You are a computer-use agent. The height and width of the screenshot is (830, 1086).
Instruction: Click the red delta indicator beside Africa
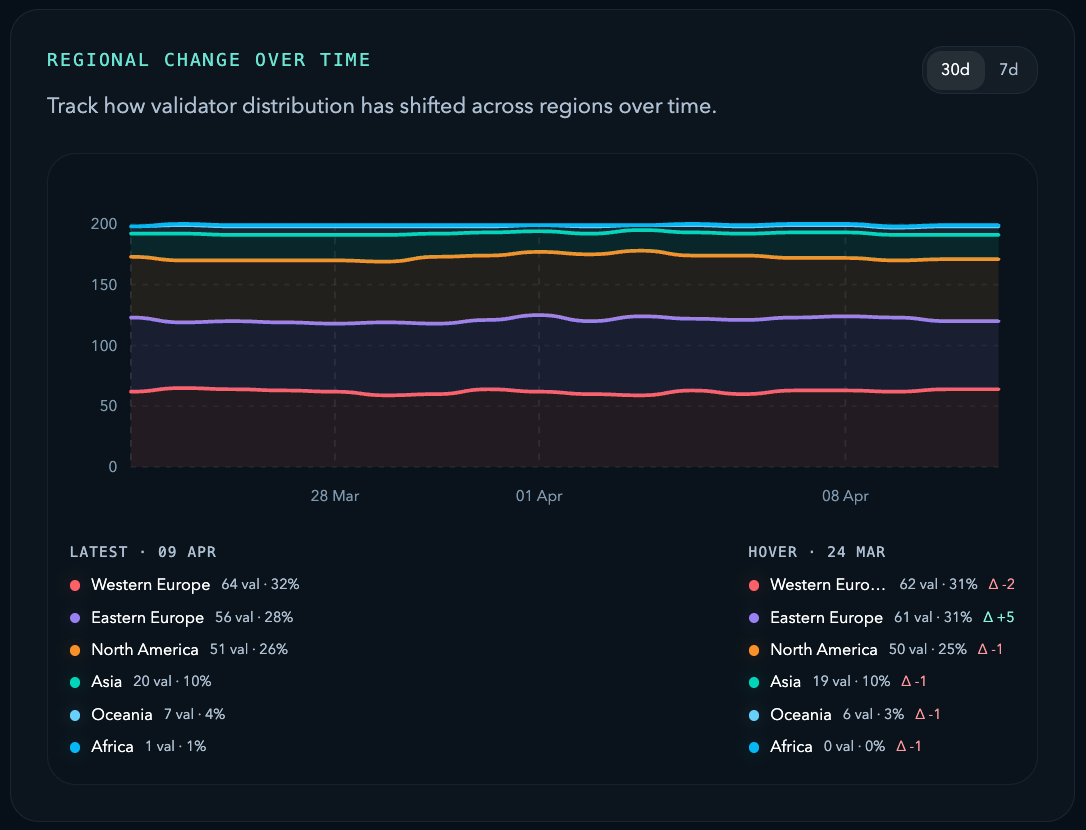[x=908, y=746]
